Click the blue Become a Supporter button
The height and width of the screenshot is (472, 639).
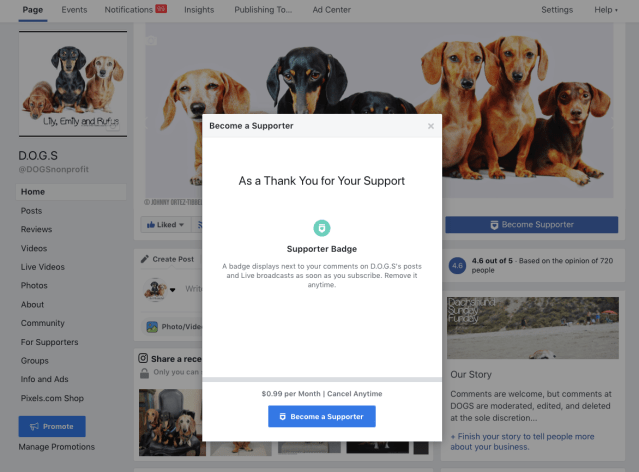322,416
